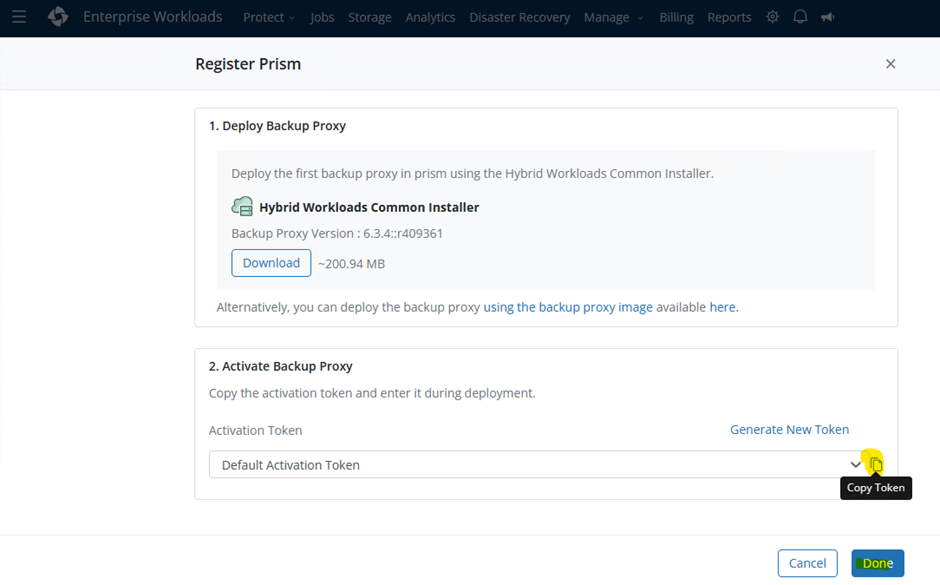Open the hamburger navigation menu
The image size is (940, 585).
pyautogui.click(x=19, y=17)
